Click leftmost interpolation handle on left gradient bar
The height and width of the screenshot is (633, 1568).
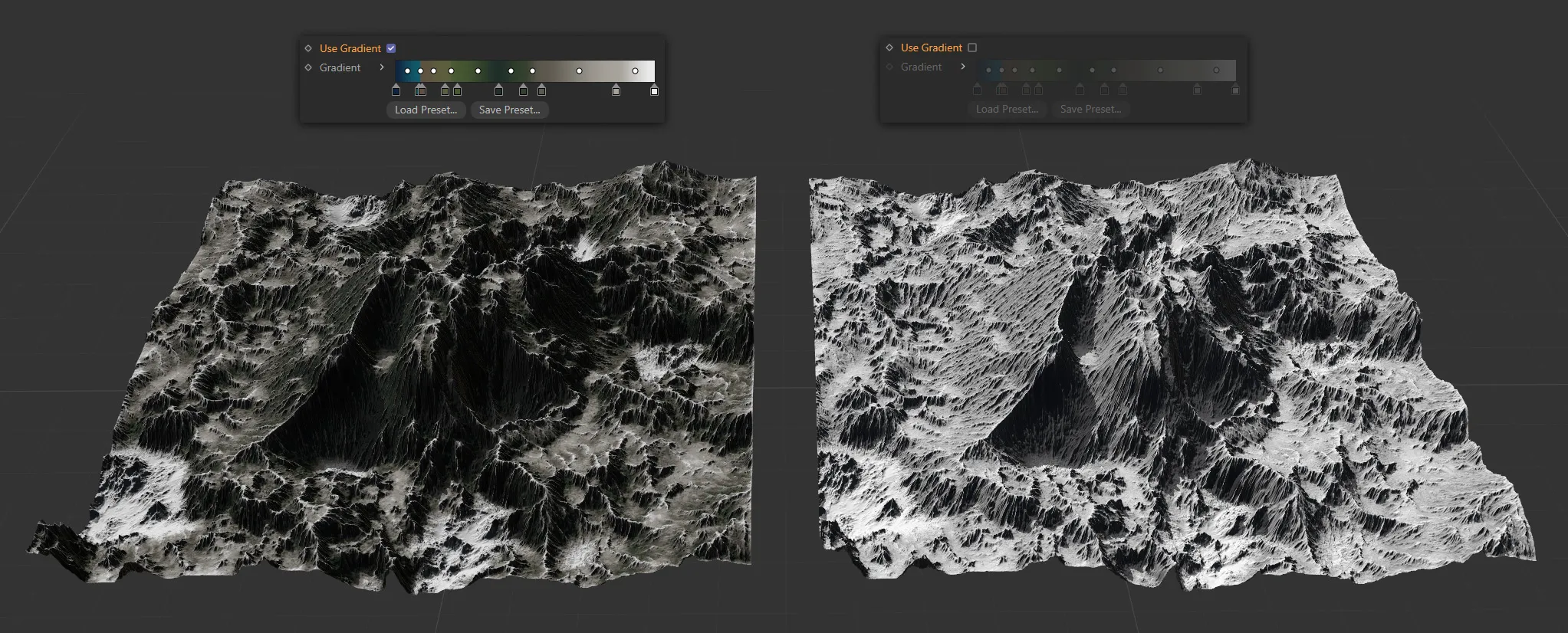407,71
